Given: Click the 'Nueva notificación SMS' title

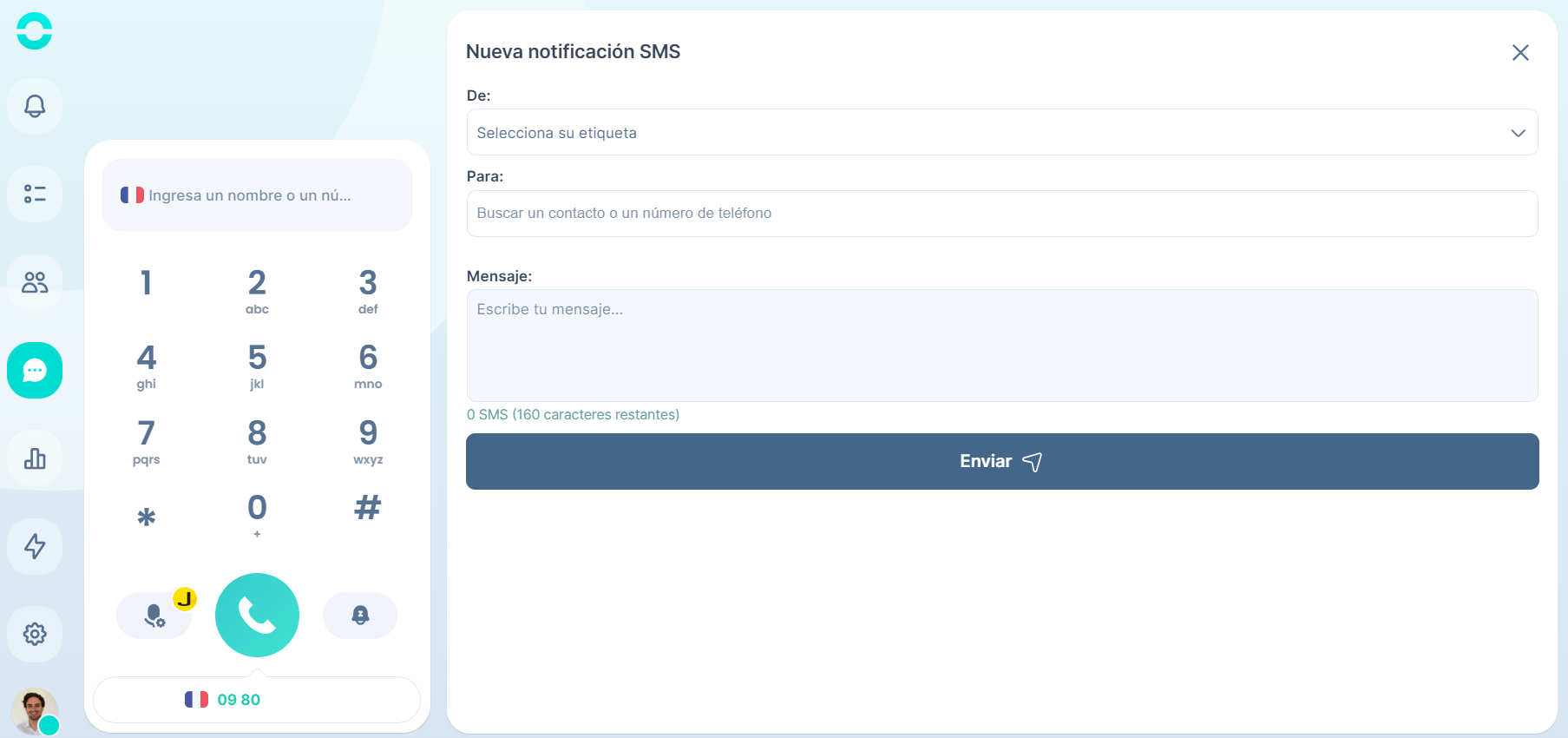Looking at the screenshot, I should 573,52.
